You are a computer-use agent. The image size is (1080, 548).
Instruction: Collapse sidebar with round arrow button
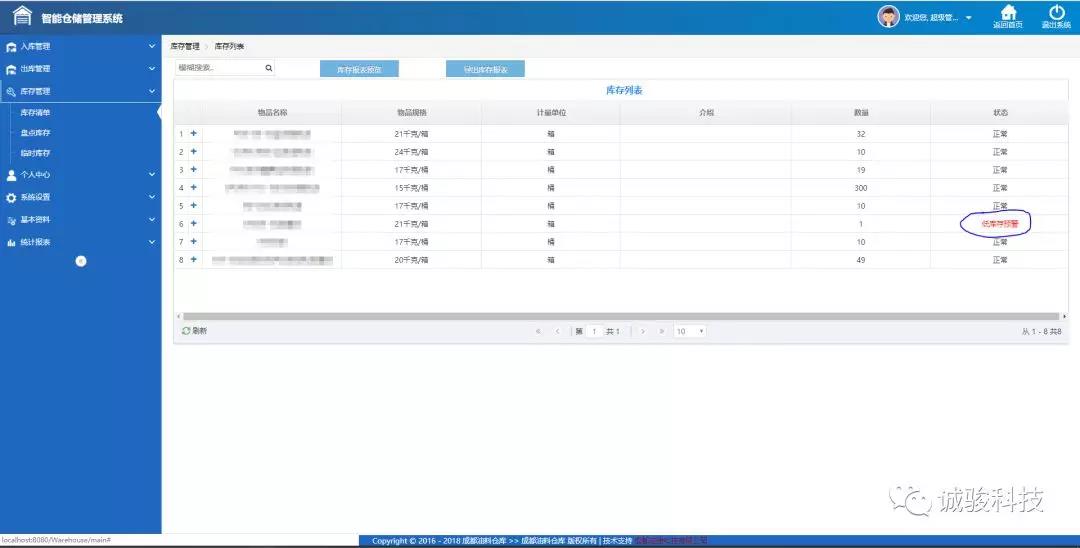[81, 261]
